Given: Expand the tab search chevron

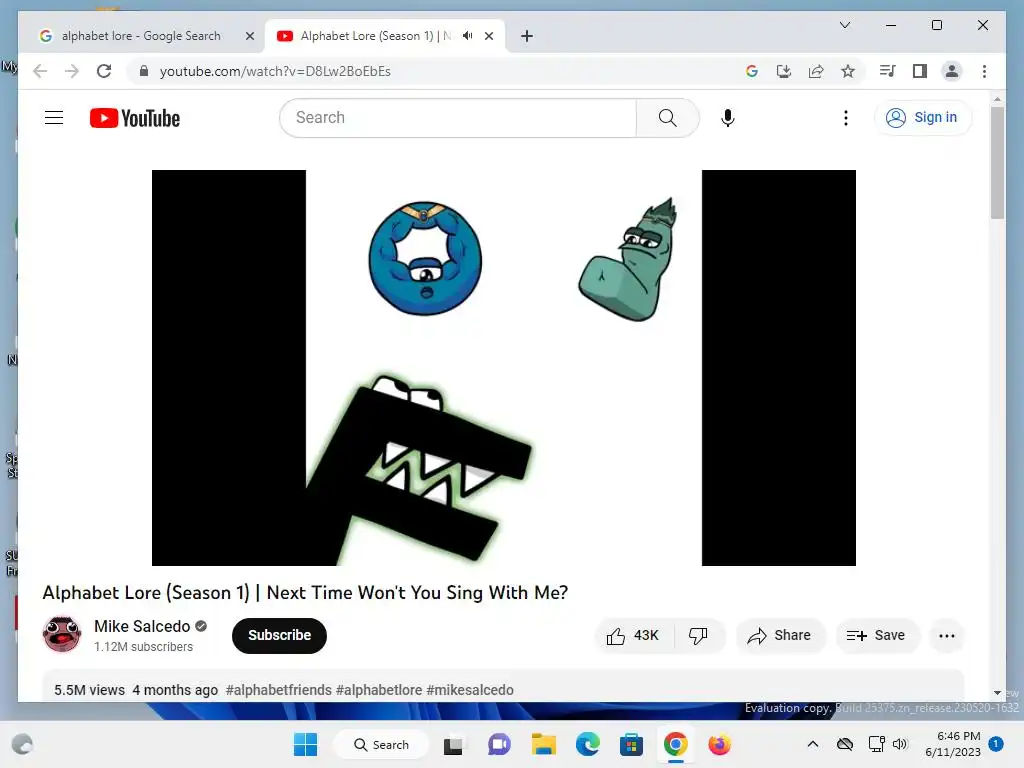Looking at the screenshot, I should pyautogui.click(x=844, y=25).
